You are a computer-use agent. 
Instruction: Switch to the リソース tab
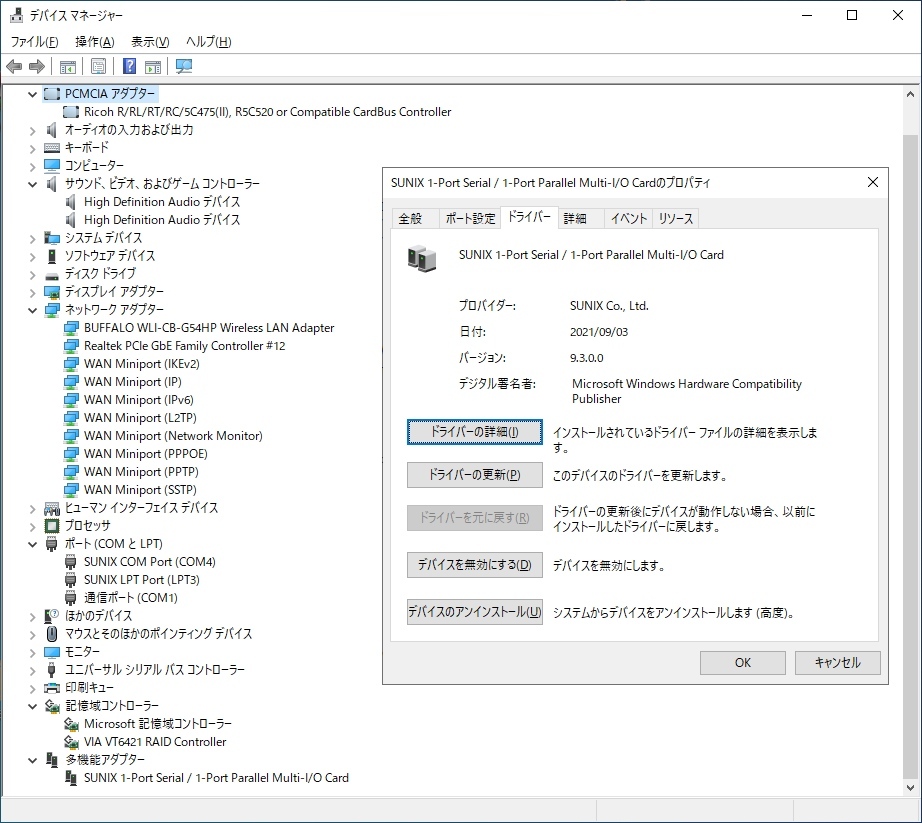[676, 219]
